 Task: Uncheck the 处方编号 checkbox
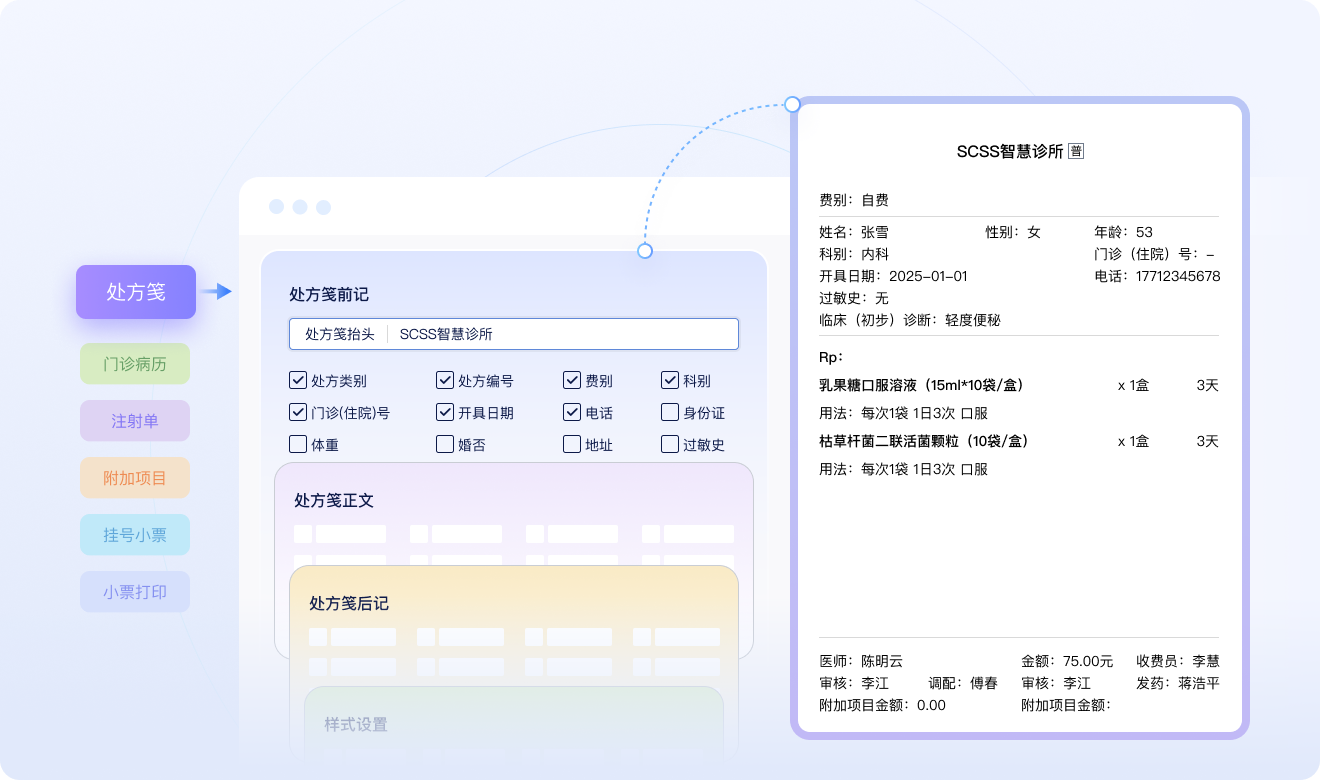click(x=445, y=380)
